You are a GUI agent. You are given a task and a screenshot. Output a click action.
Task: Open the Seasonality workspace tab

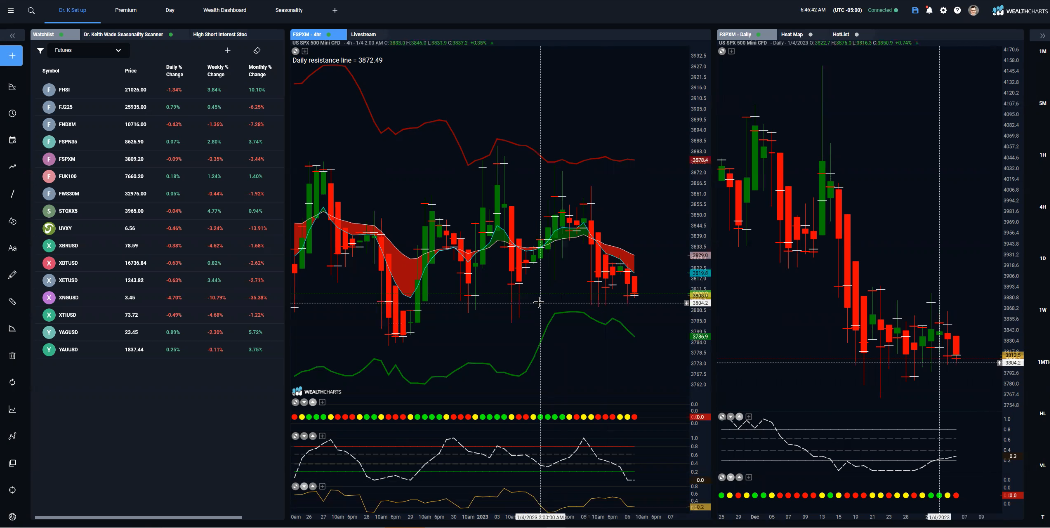point(289,11)
